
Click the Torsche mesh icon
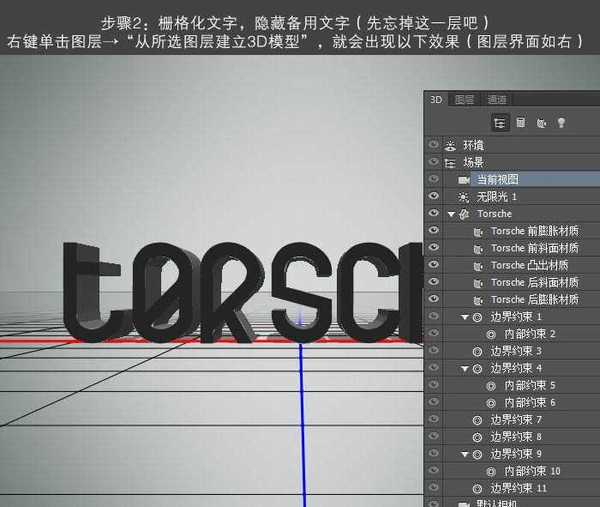click(x=463, y=214)
